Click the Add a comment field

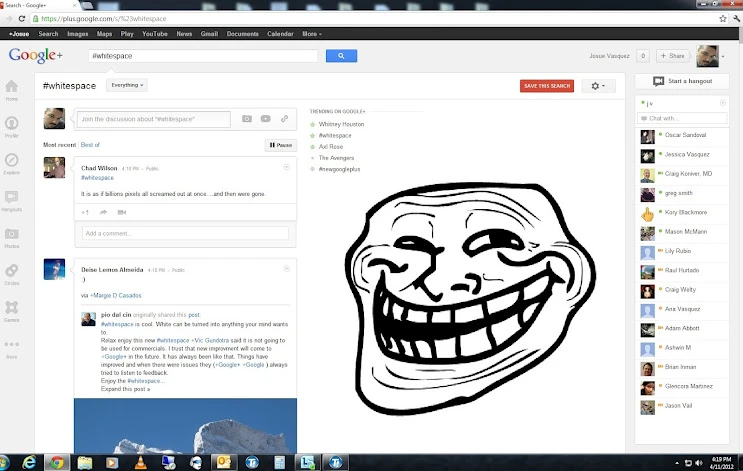click(185, 233)
